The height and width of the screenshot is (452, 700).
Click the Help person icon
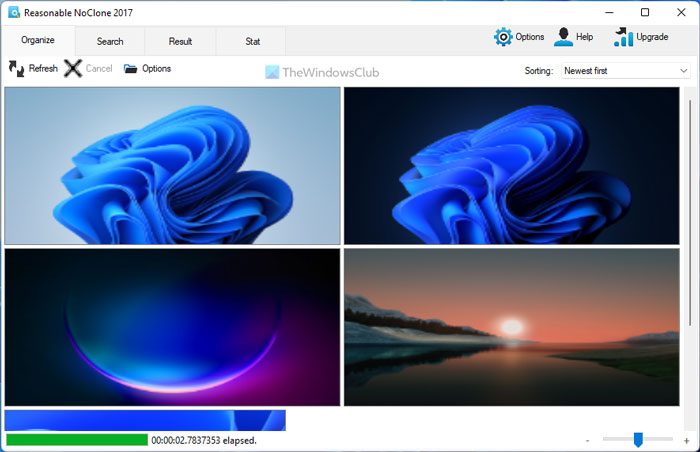563,37
